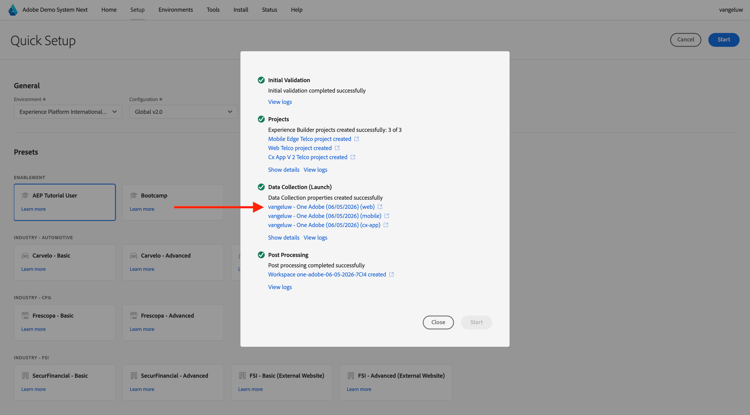Open Workspace one-adobe-06-05-2026 created link
The width and height of the screenshot is (750, 415).
pos(327,275)
